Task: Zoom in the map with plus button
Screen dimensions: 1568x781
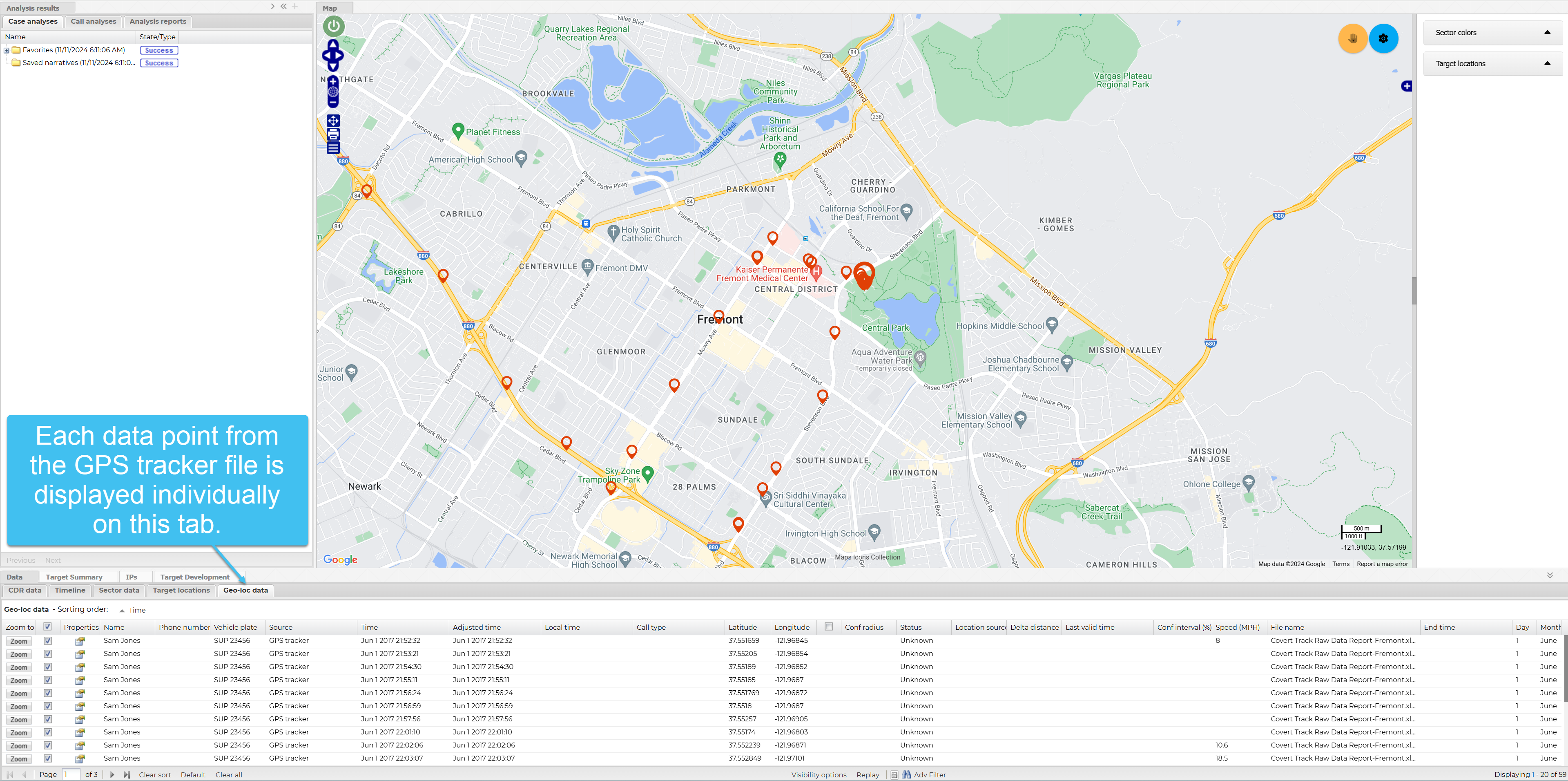Action: tap(333, 82)
